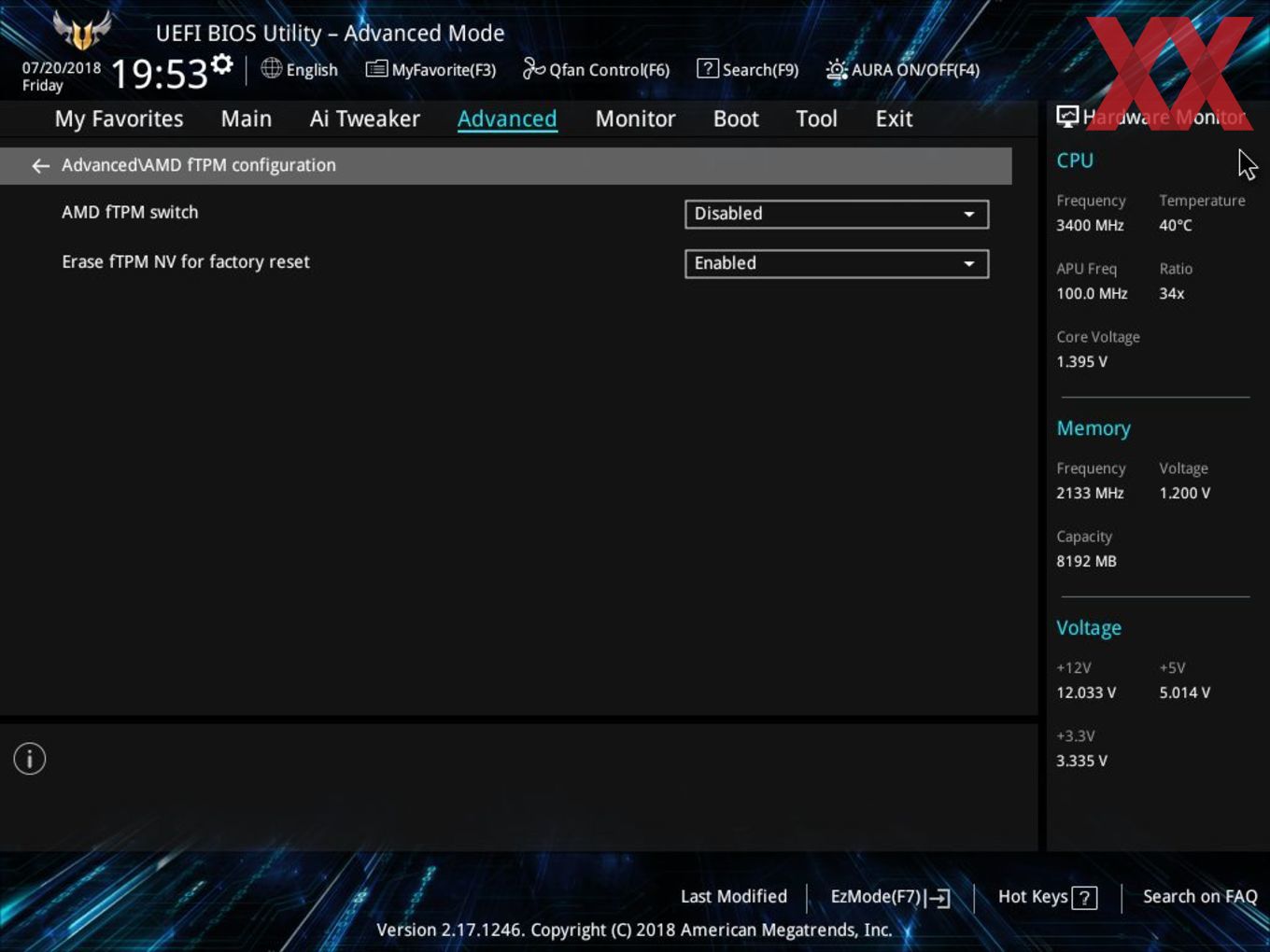This screenshot has height=952, width=1270.
Task: Click +3.3V reading 3.335 V
Action: pyautogui.click(x=1081, y=762)
